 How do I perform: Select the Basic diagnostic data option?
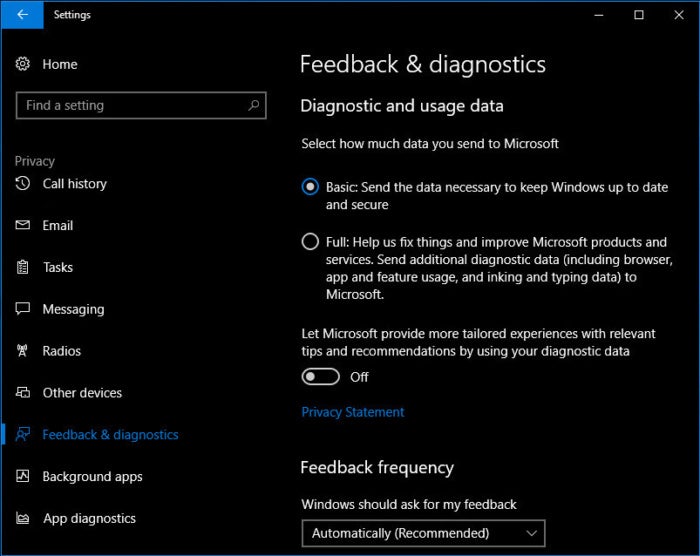click(x=310, y=187)
